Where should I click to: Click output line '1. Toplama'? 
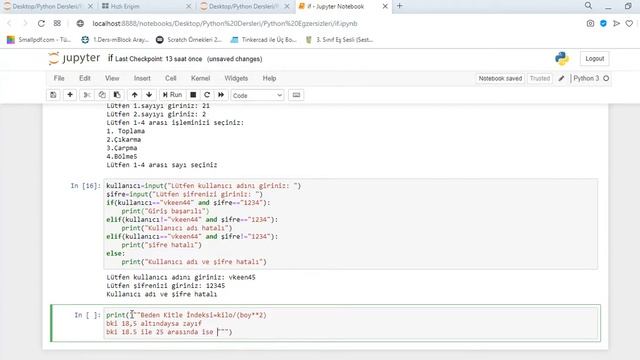pyautogui.click(x=126, y=131)
